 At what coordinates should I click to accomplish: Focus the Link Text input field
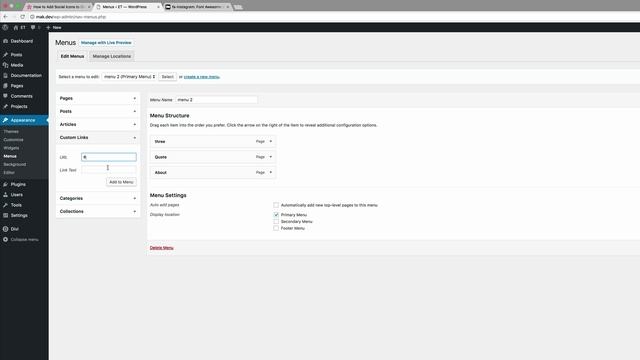pos(109,170)
